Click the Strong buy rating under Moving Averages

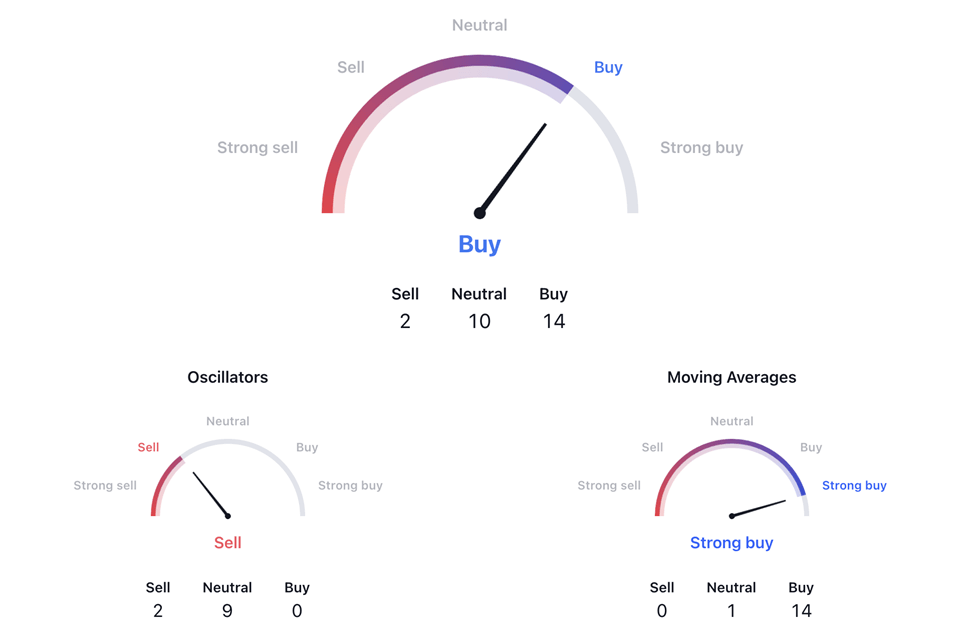click(731, 543)
